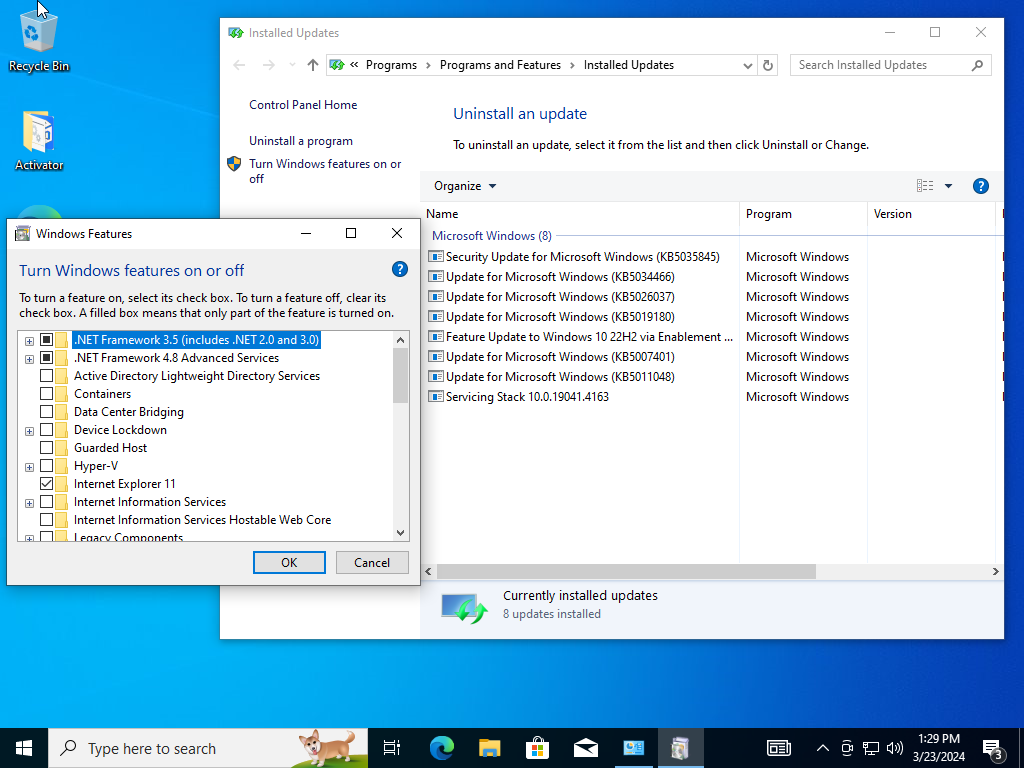
Task: Click Programs in the address breadcrumb
Action: [391, 65]
